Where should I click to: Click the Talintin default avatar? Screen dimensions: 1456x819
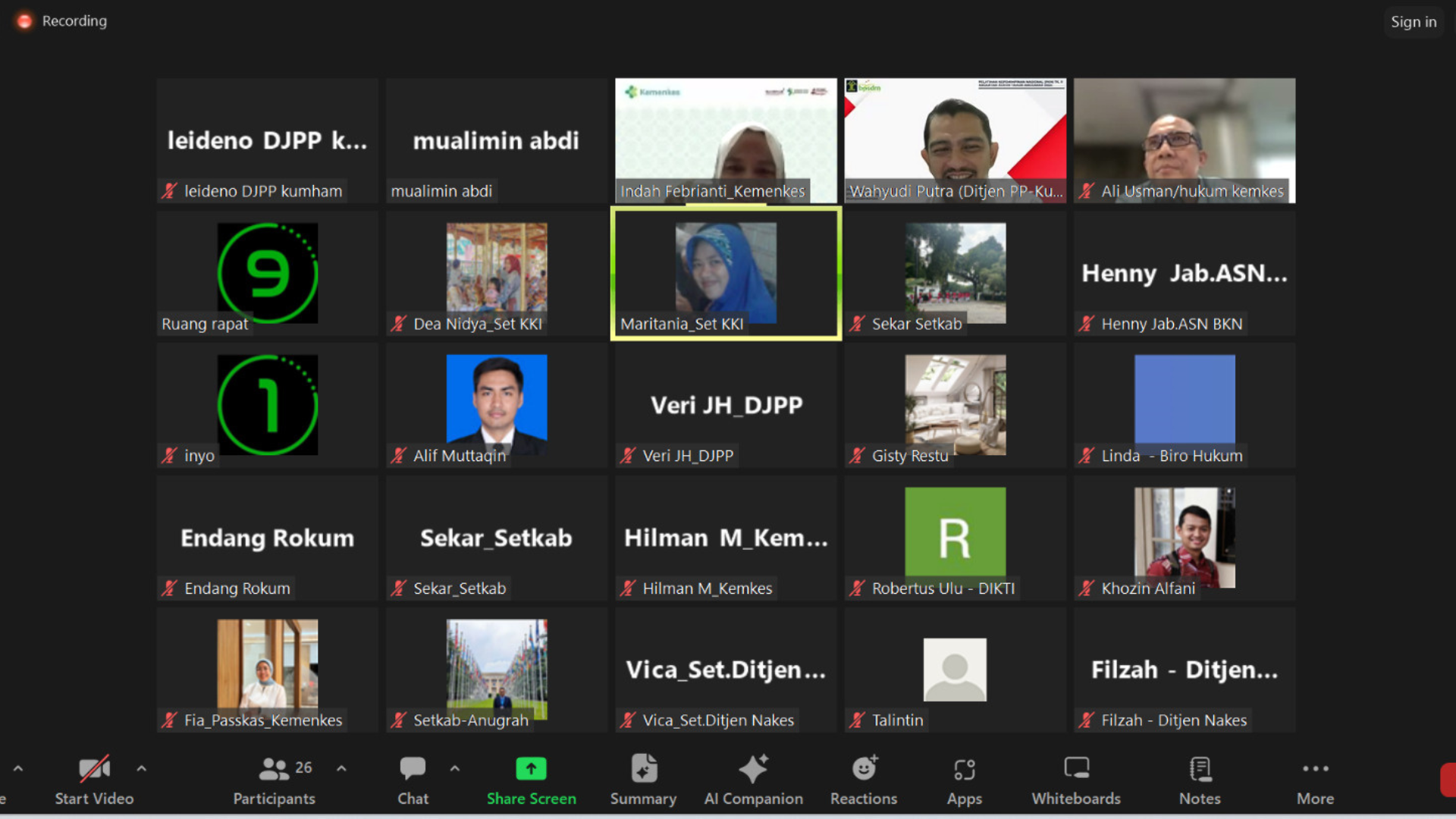coord(955,670)
